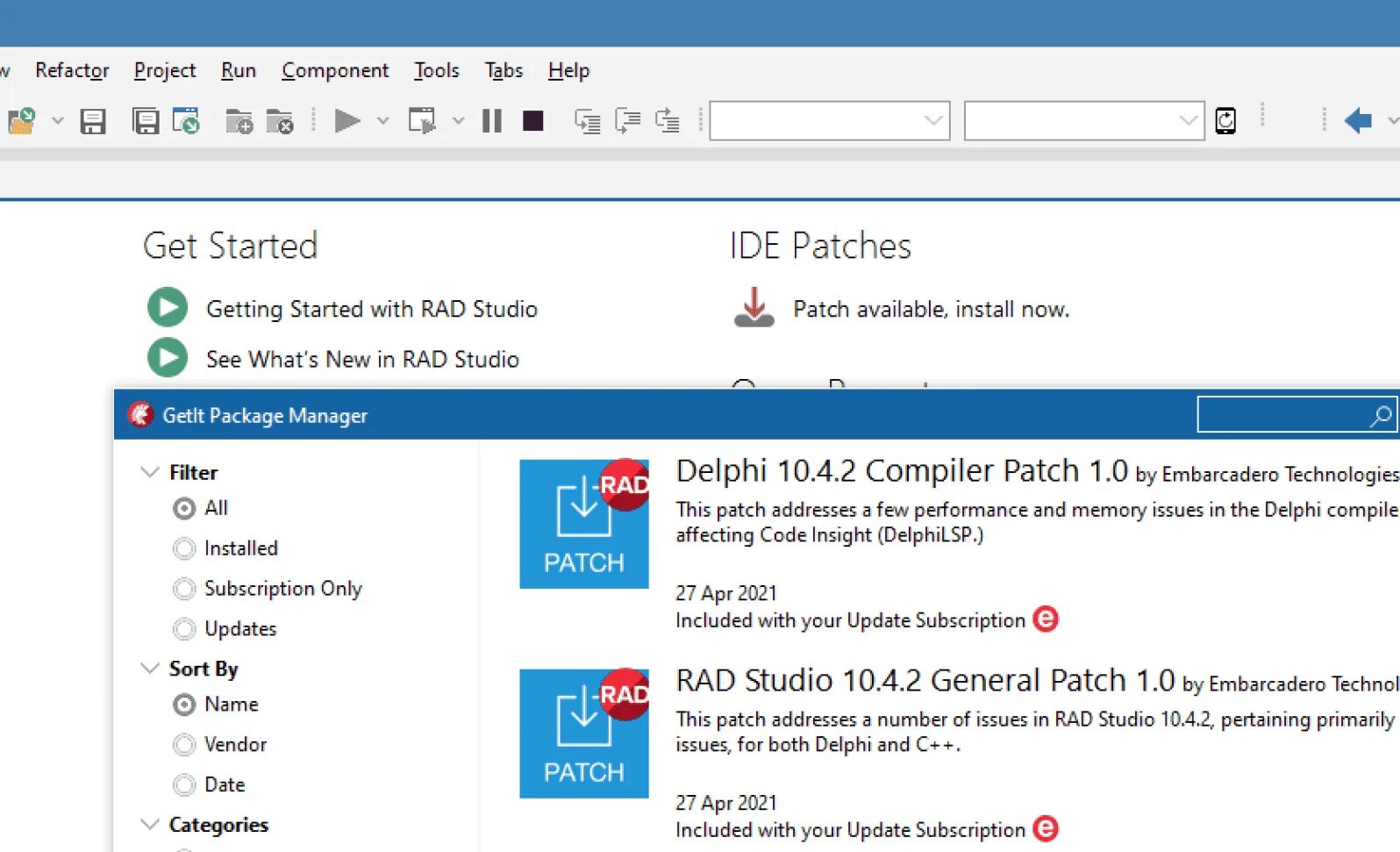Open the RAD Studio 10.4.2 General Patch 1.0 title
The image size is (1400, 852).
(925, 681)
